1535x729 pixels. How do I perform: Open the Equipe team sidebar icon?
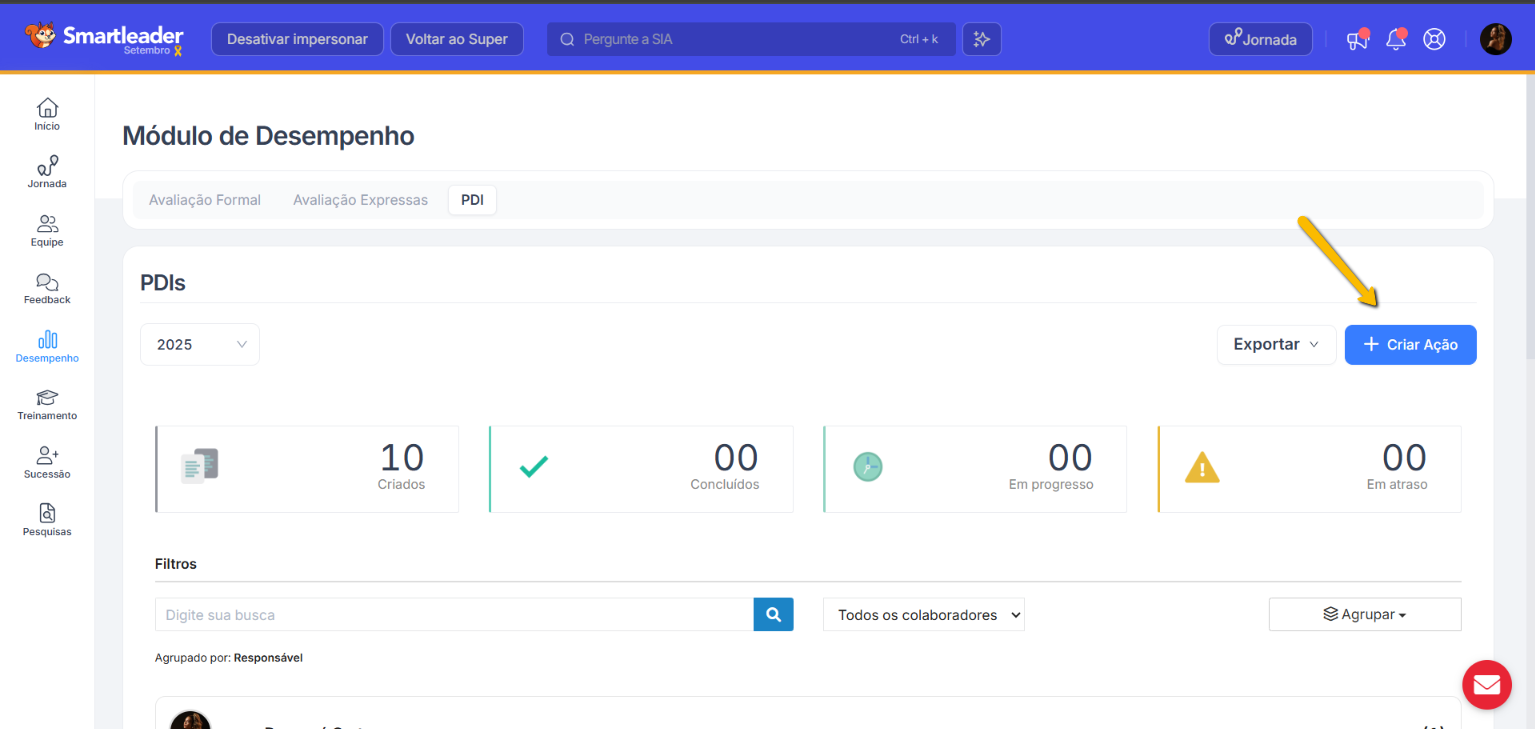pyautogui.click(x=47, y=230)
